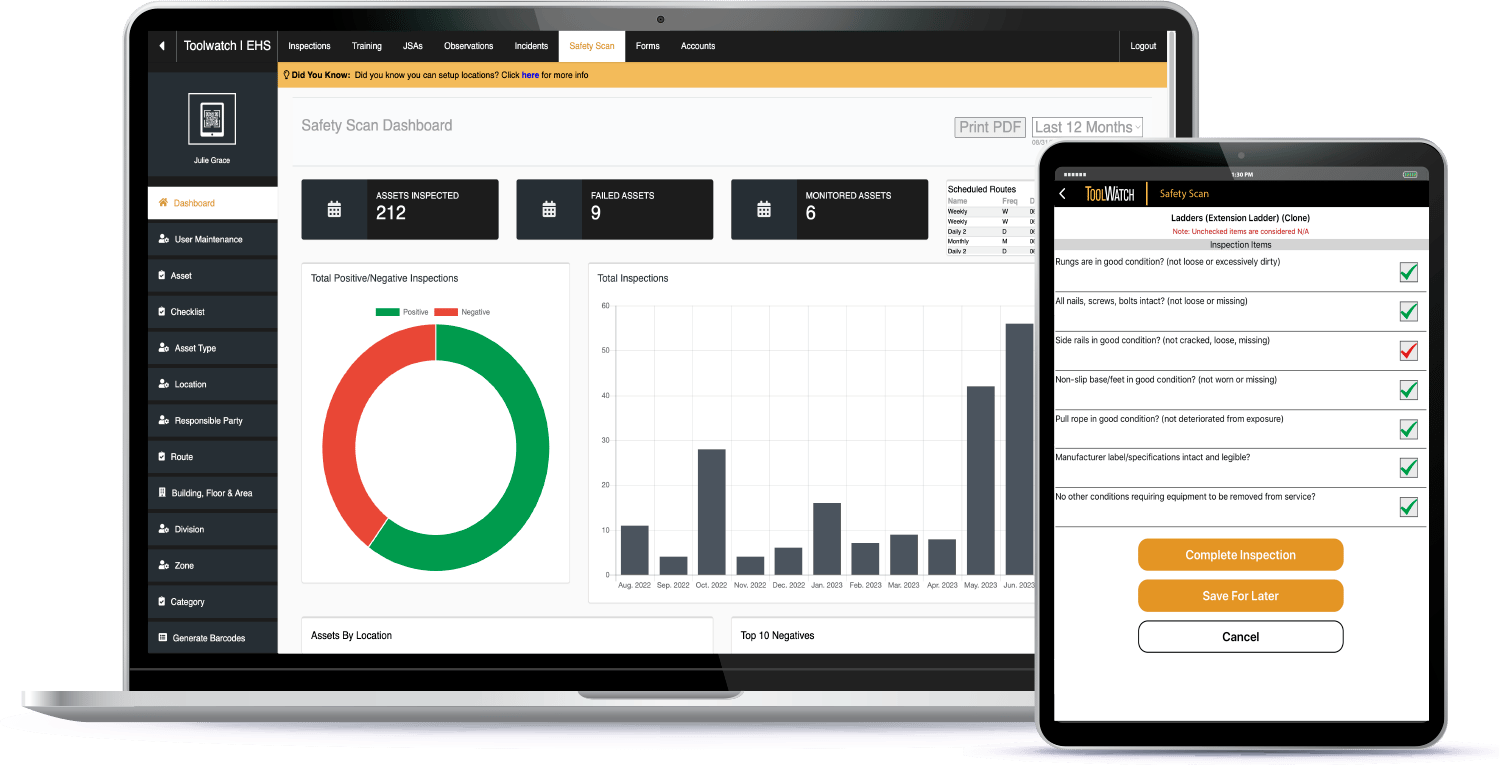Tap the Cancel button on tablet
Screen dimensions: 1500x765
pyautogui.click(x=1240, y=637)
